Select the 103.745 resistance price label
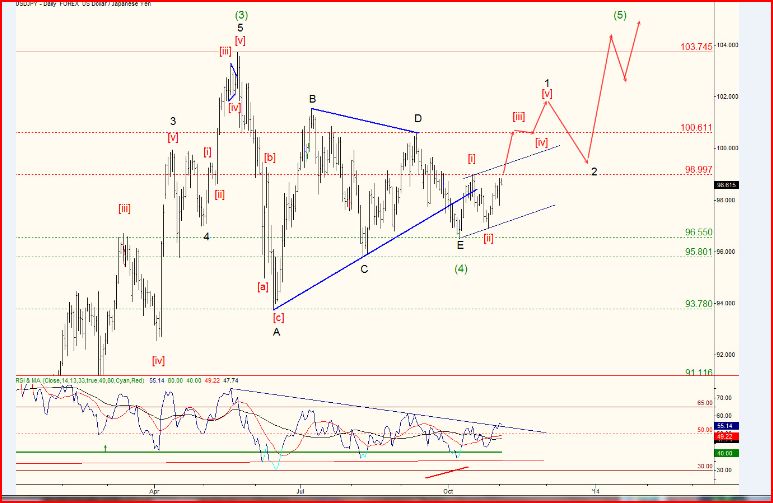Screen dimensions: 773x503 coord(696,47)
